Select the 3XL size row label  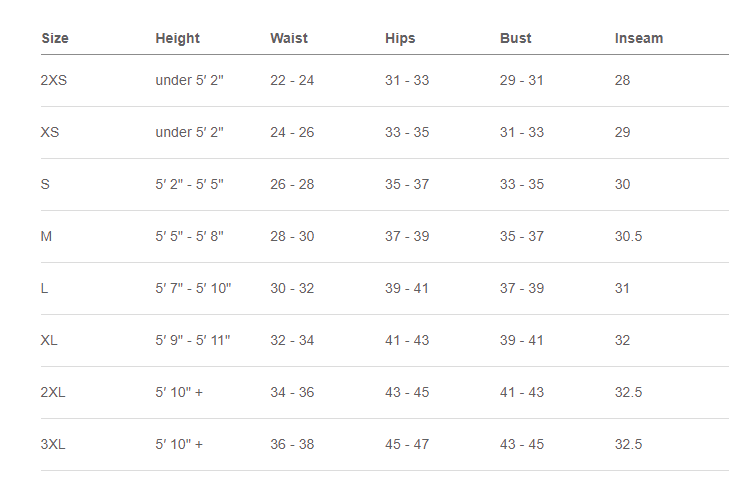53,444
